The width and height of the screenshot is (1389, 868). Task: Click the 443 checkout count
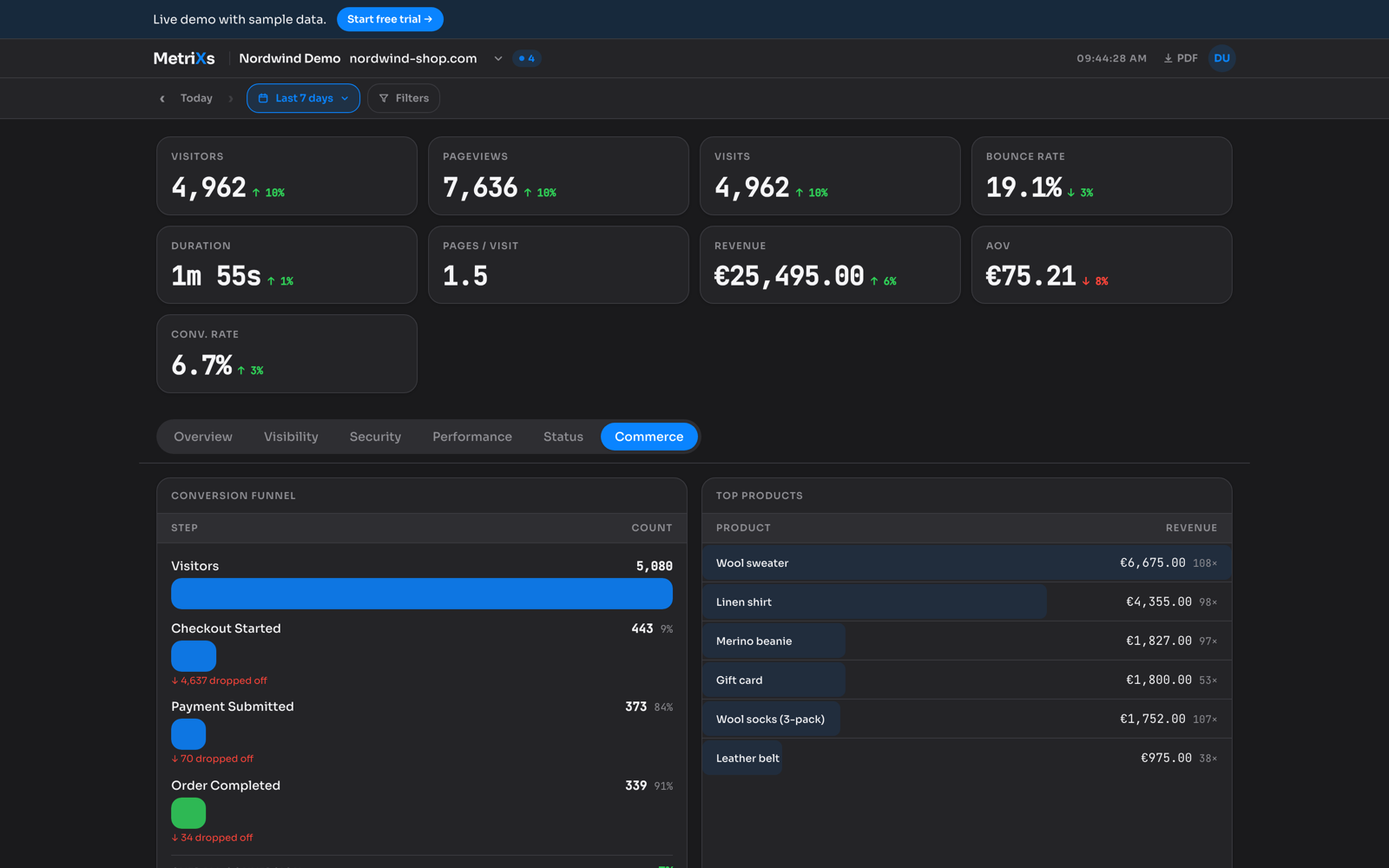[x=642, y=628]
